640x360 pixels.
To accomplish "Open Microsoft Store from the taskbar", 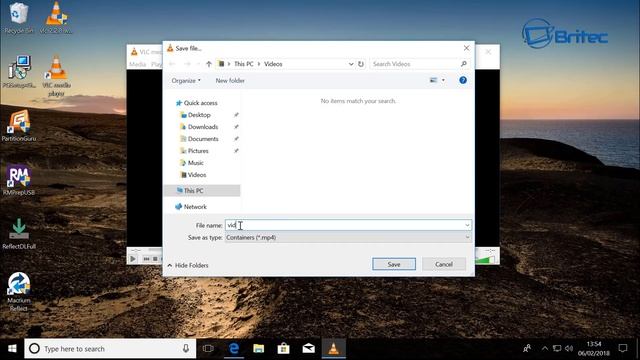I will tap(283, 349).
